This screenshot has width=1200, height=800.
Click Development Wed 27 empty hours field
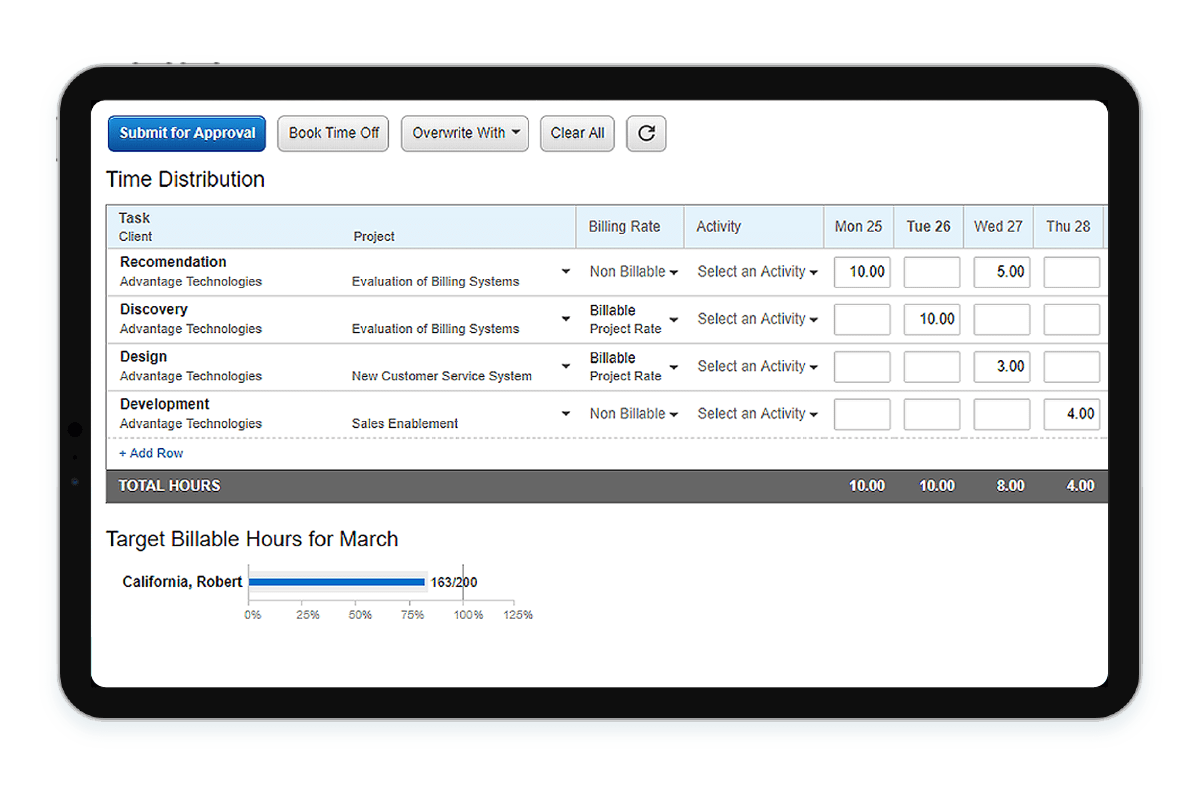pyautogui.click(x=1002, y=414)
